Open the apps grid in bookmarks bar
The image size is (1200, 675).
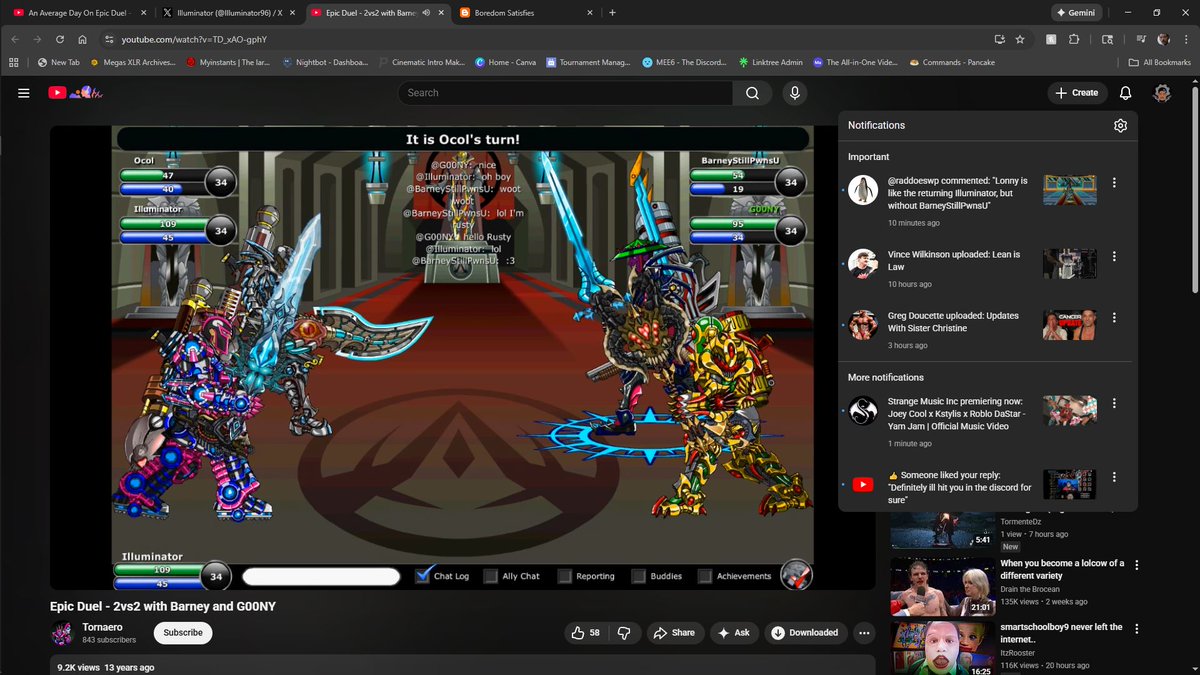pos(14,62)
